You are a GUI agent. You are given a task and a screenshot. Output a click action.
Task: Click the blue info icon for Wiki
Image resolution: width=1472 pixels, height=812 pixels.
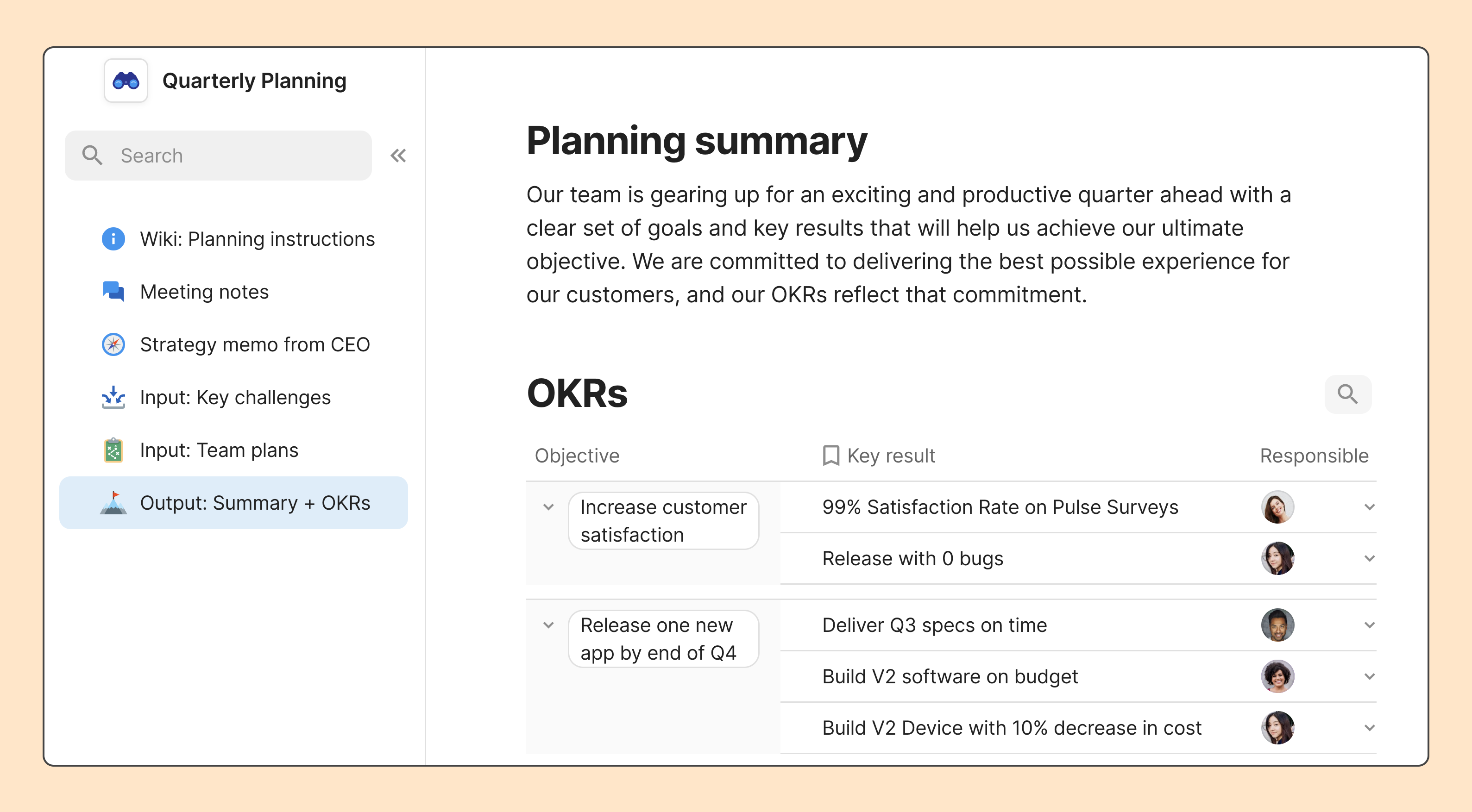point(113,239)
